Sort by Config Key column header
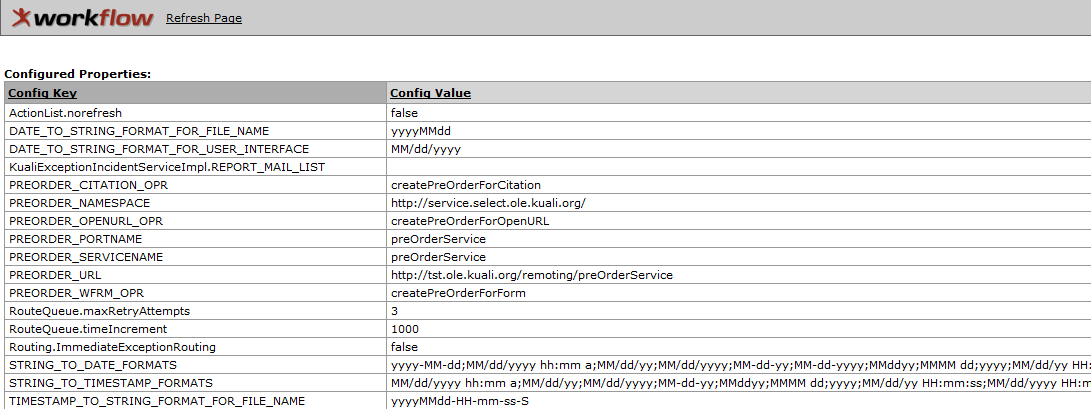Image resolution: width=1091 pixels, height=409 pixels. pos(42,93)
